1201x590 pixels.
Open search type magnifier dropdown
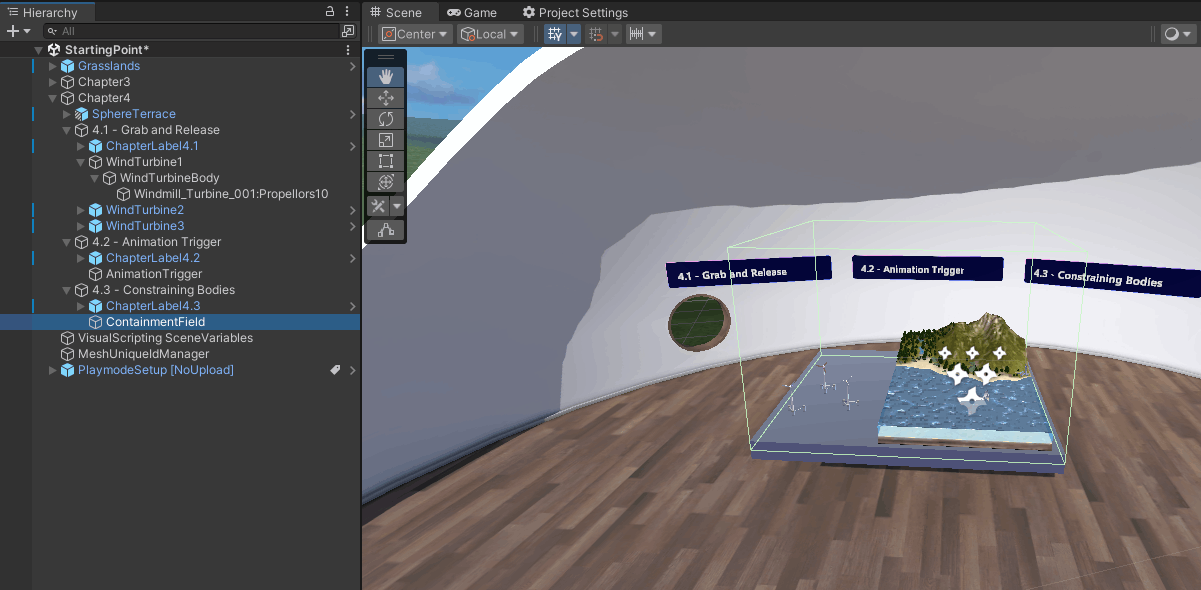click(52, 31)
